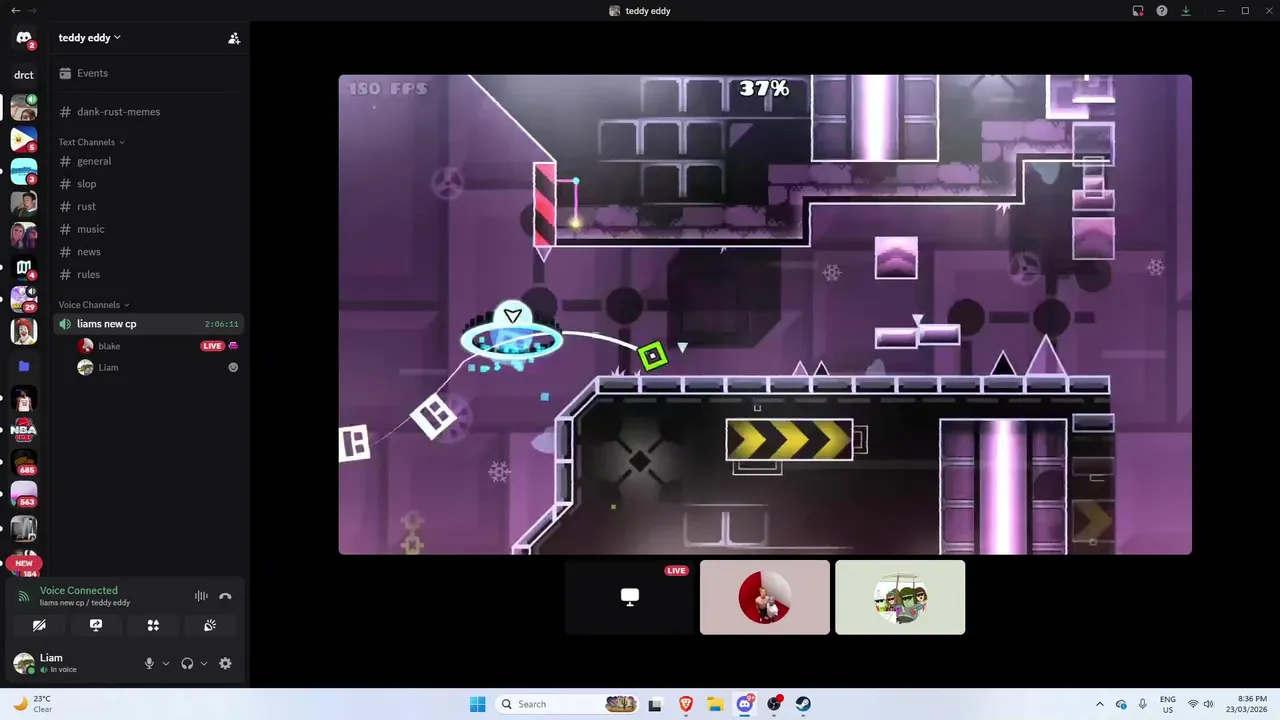Open the Discord inbox icon
This screenshot has height=720, width=1280.
tap(1138, 11)
